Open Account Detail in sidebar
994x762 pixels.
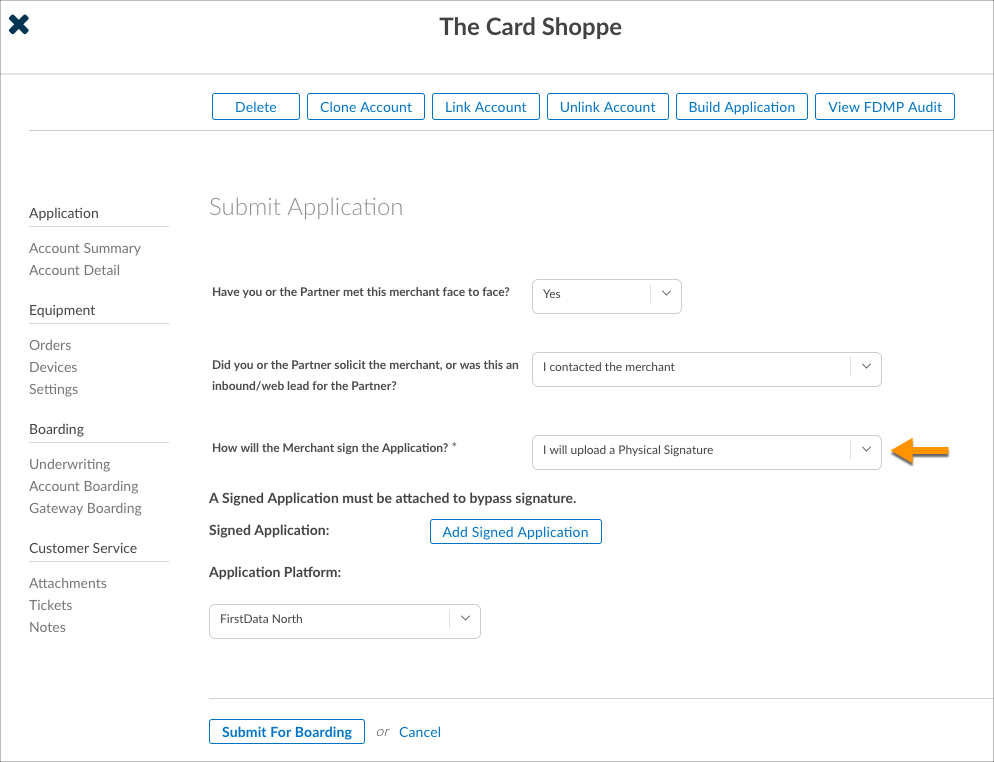pyautogui.click(x=74, y=270)
